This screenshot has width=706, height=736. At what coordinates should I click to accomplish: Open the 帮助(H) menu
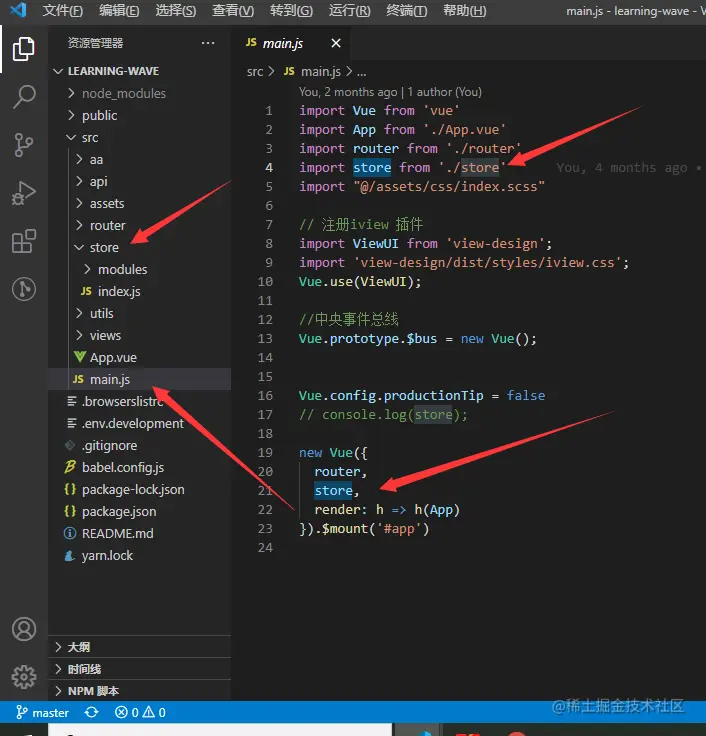pos(465,10)
